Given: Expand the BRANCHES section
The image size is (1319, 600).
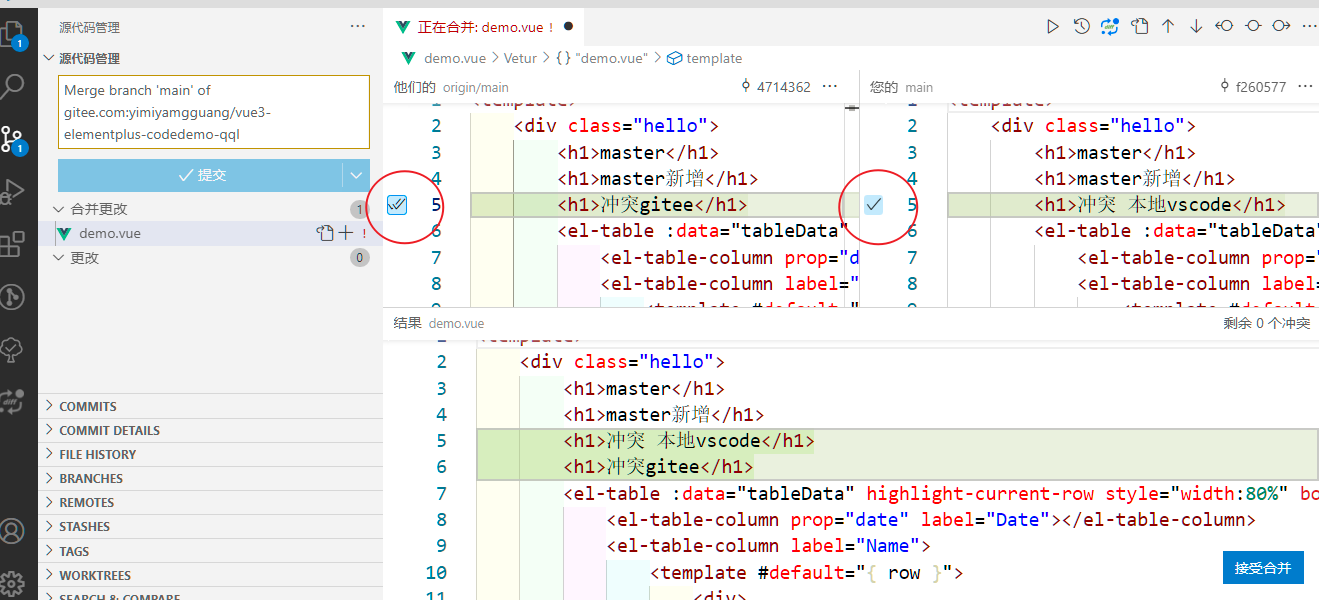Looking at the screenshot, I should (210, 478).
